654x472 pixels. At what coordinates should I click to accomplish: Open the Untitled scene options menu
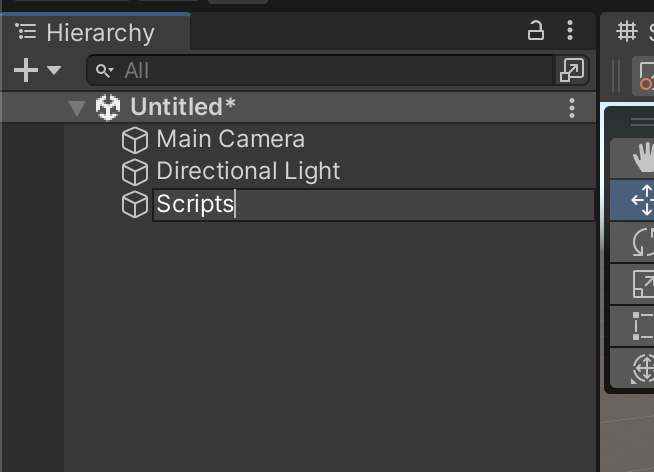(x=572, y=108)
